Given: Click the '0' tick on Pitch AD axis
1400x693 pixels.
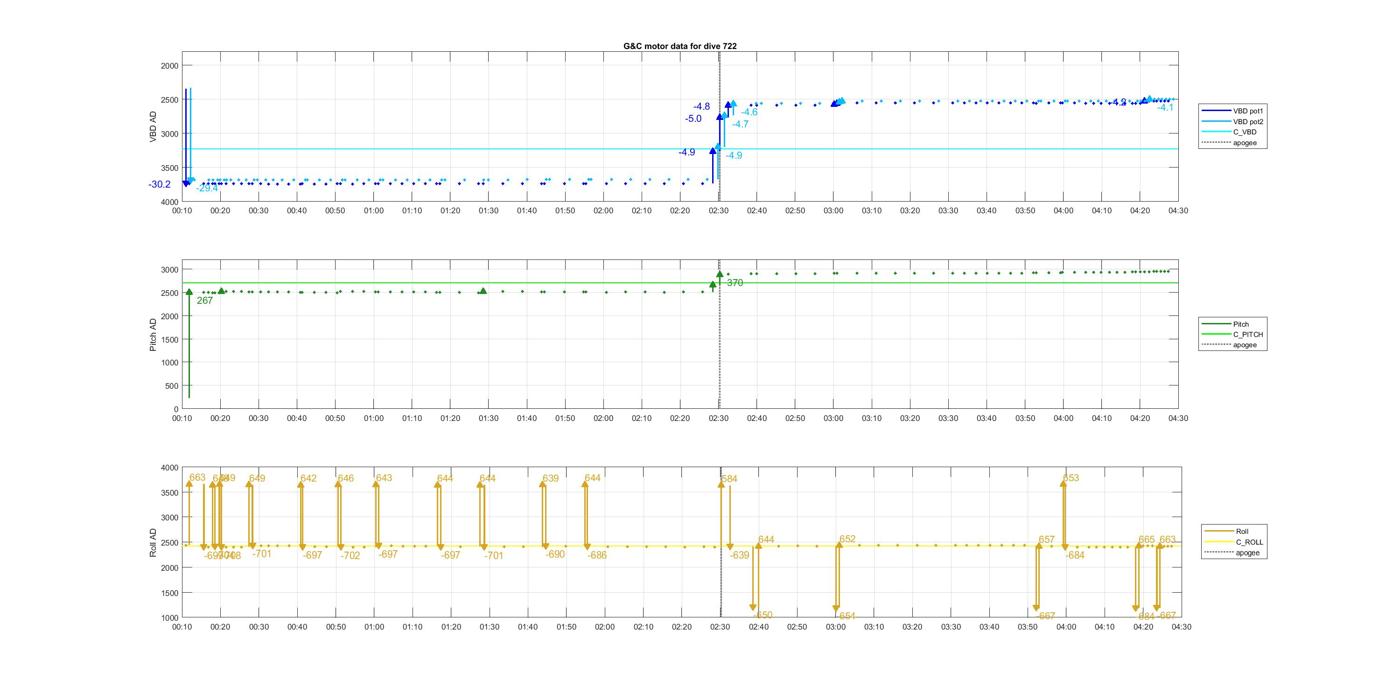Looking at the screenshot, I should [177, 409].
